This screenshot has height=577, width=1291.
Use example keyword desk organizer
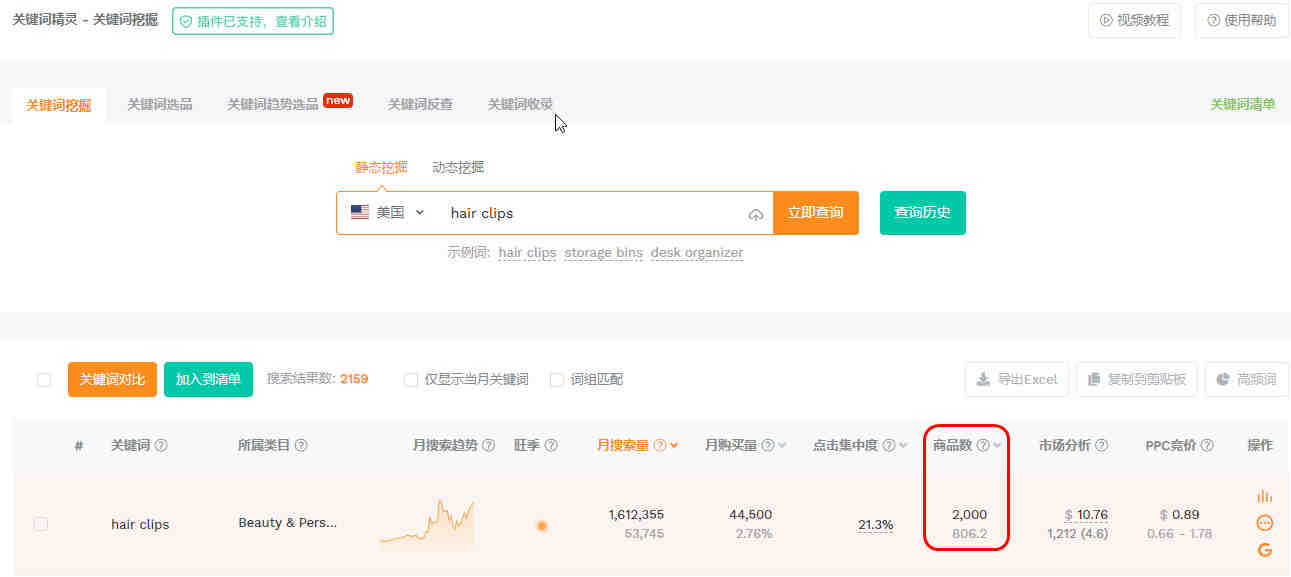click(x=697, y=253)
